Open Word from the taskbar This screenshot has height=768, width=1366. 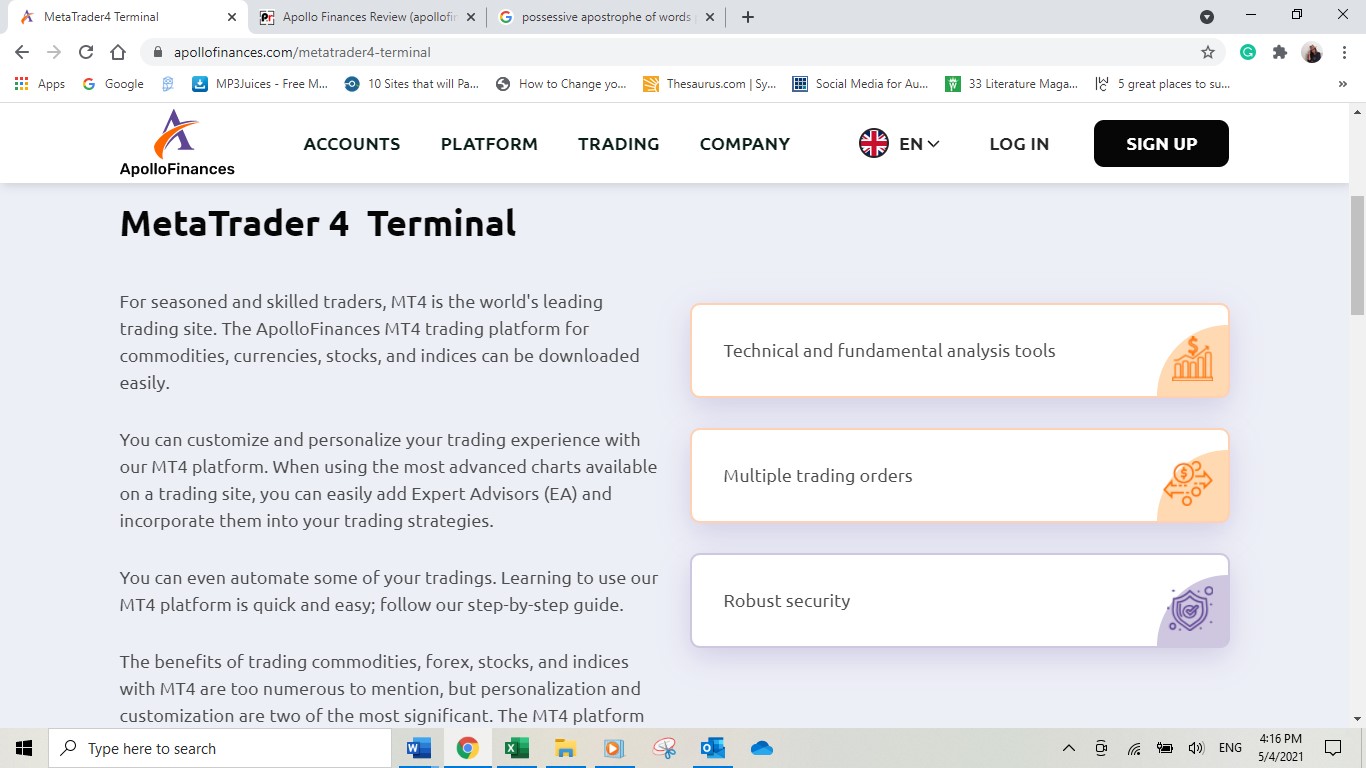point(419,748)
